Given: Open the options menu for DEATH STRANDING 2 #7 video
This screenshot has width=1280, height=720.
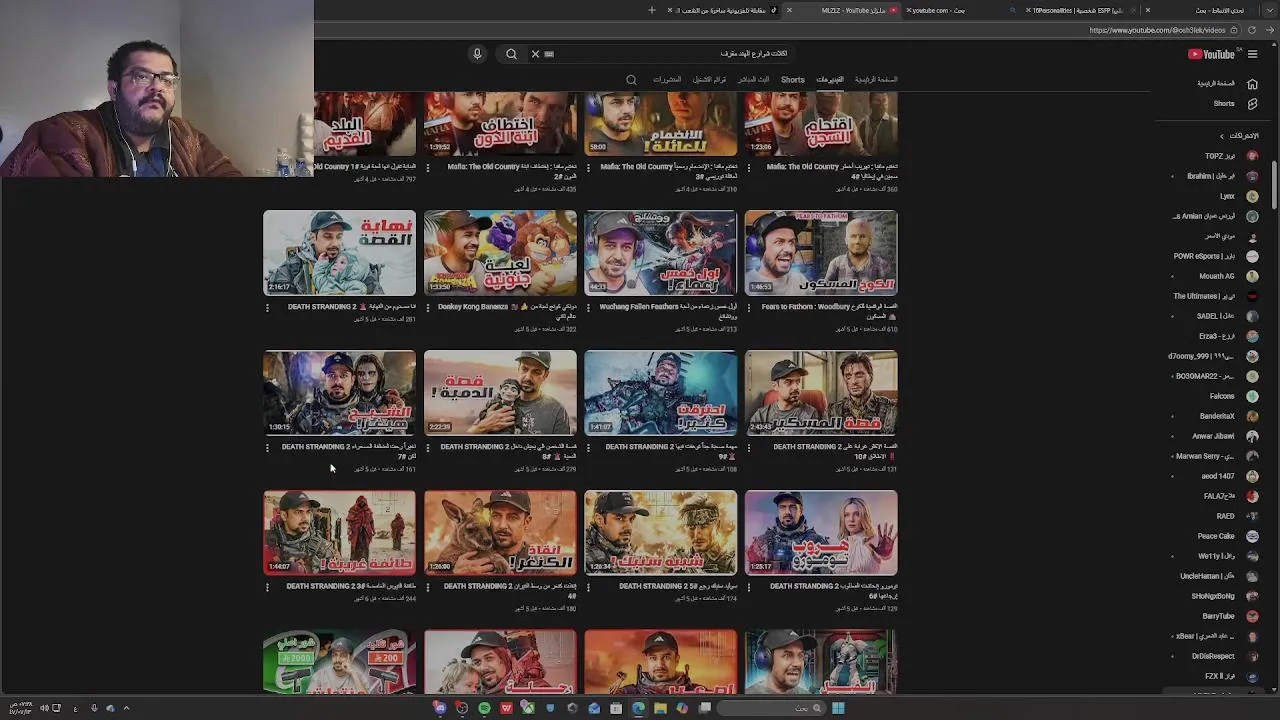Looking at the screenshot, I should coord(267,448).
